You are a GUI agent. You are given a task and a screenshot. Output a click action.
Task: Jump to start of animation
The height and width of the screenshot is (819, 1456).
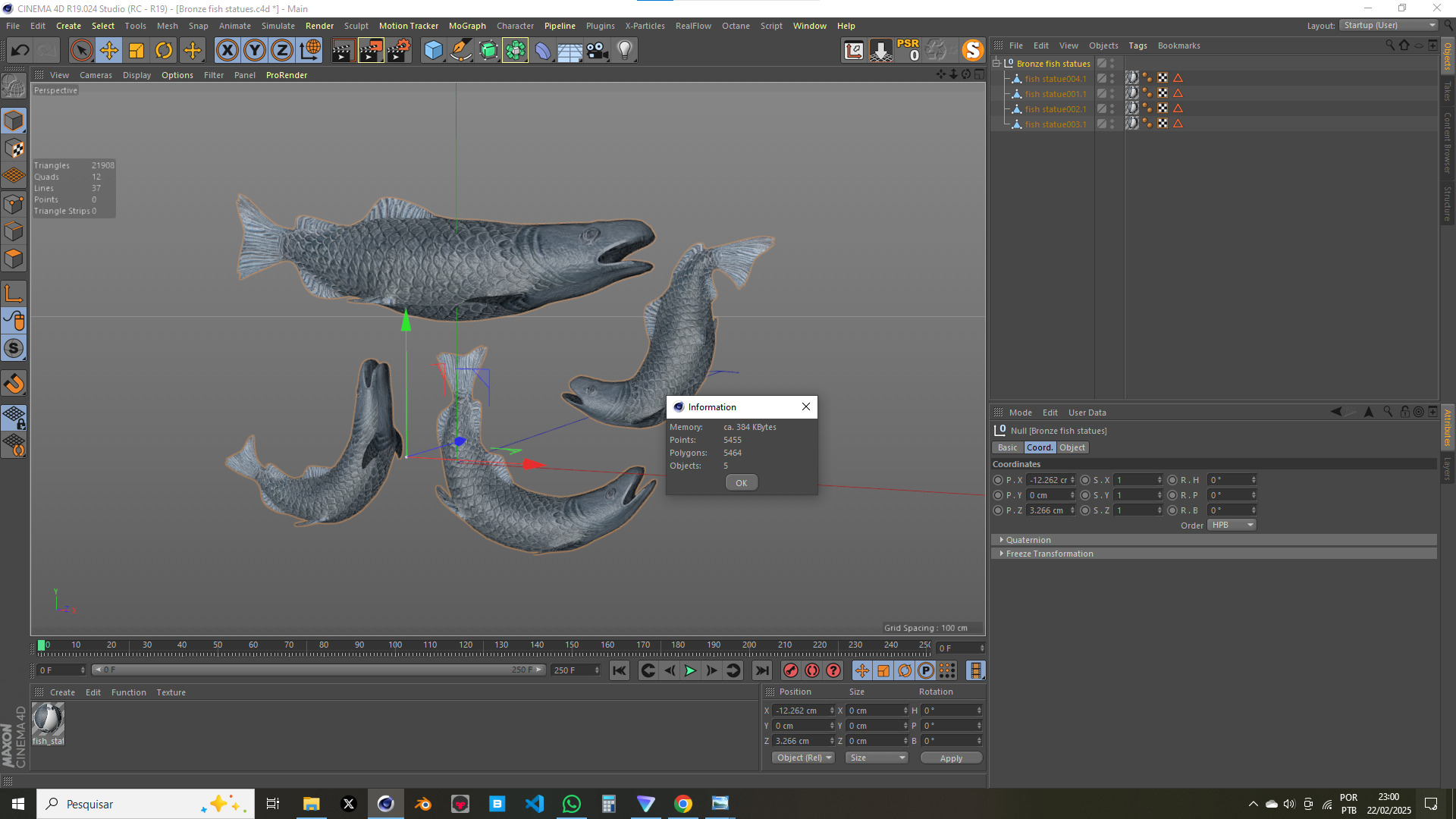(x=620, y=670)
